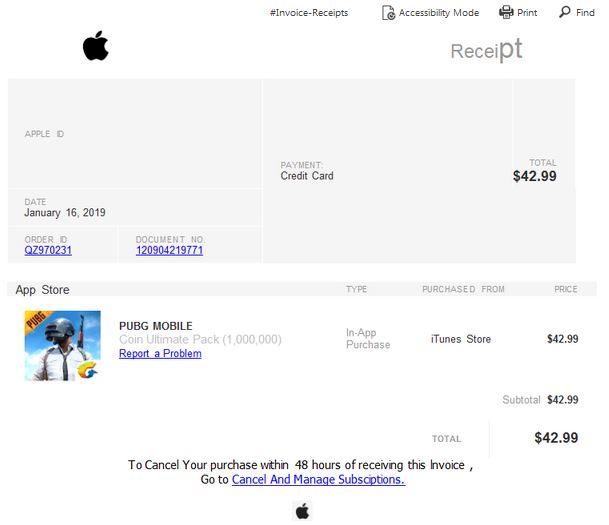Click the Apple logo at top
The image size is (609, 525).
[x=96, y=46]
